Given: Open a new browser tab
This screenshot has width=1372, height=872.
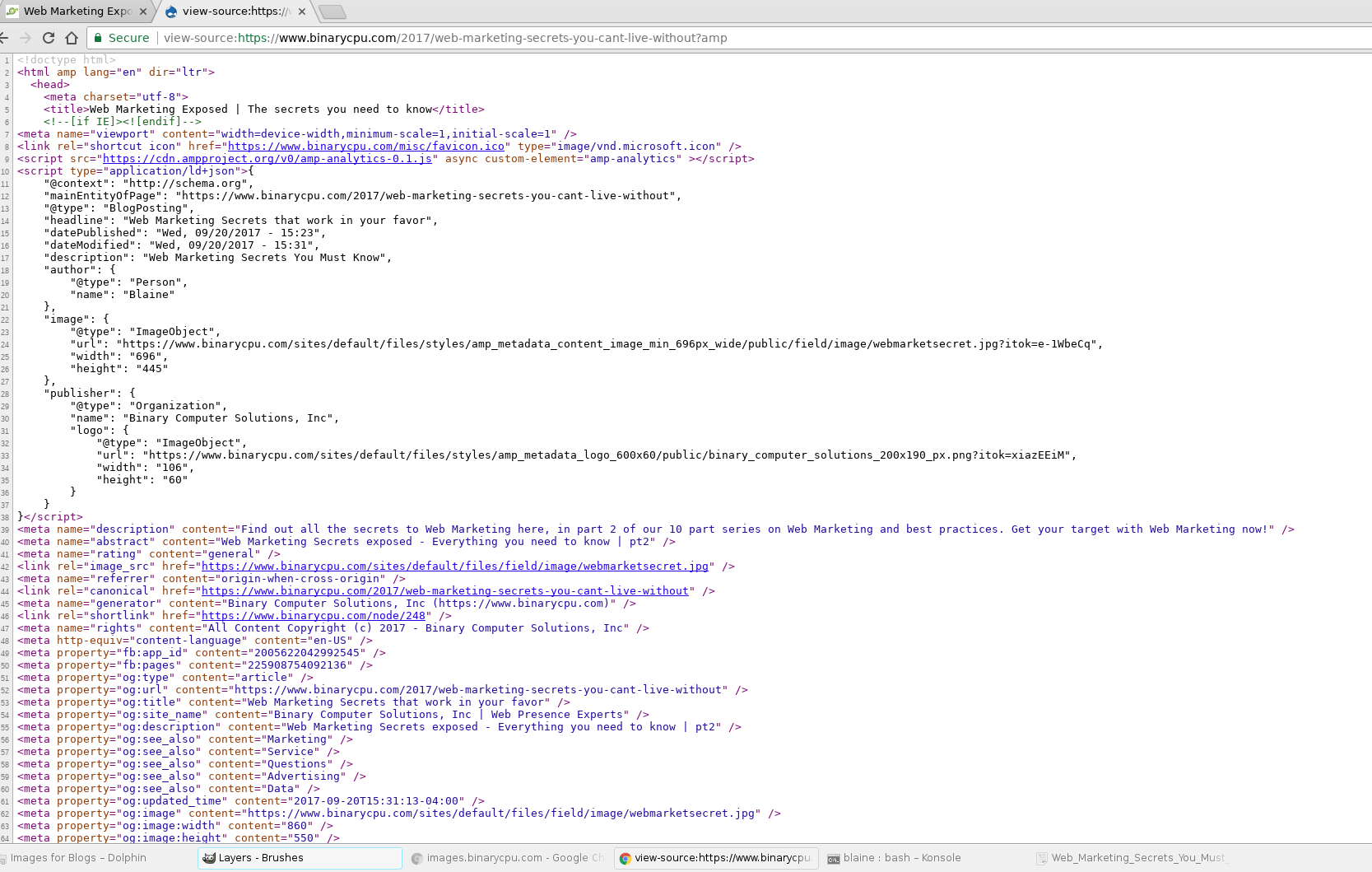Looking at the screenshot, I should [332, 12].
